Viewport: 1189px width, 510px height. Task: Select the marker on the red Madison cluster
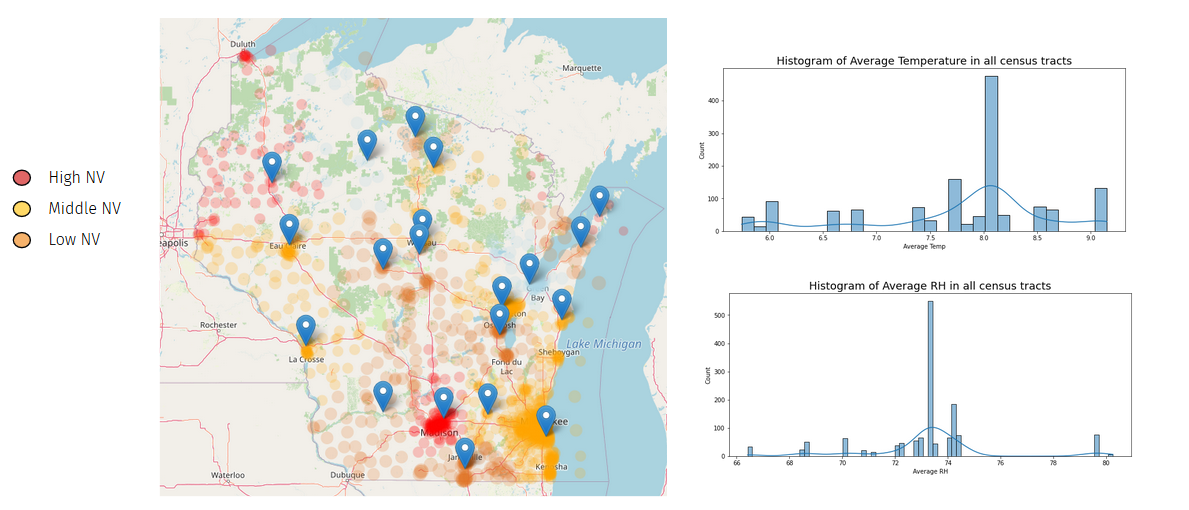pos(444,402)
